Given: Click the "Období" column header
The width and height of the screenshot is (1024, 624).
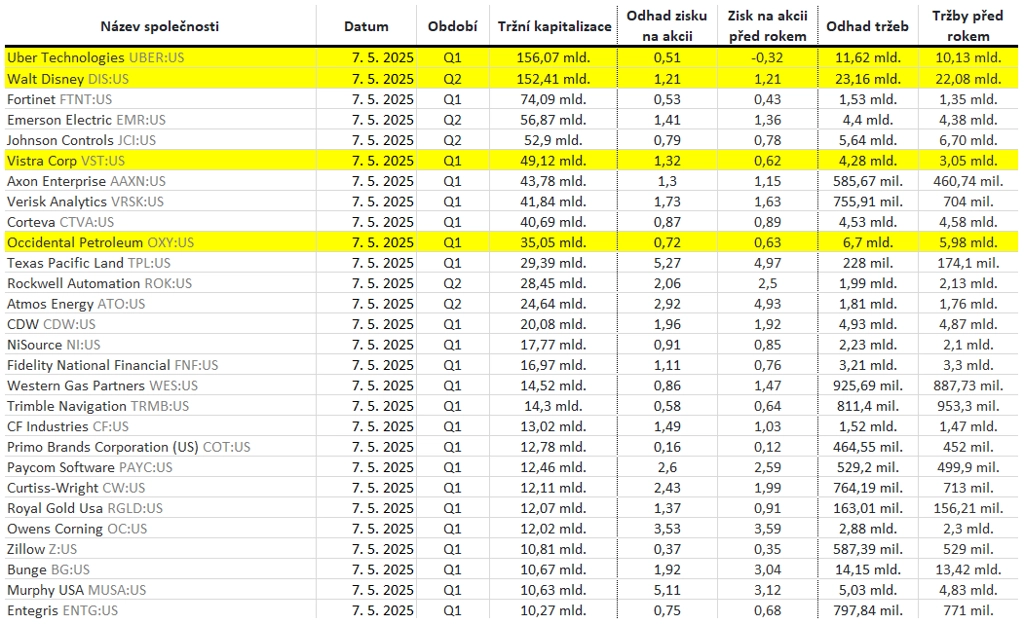Looking at the screenshot, I should point(453,26).
